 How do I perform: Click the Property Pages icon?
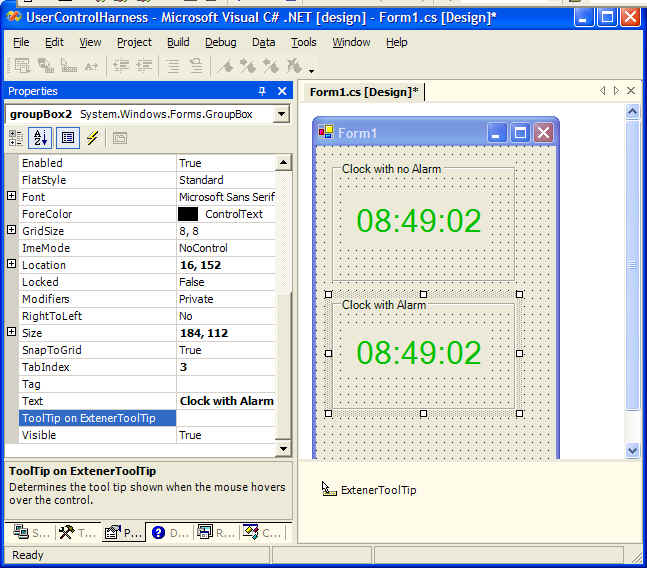pos(120,138)
